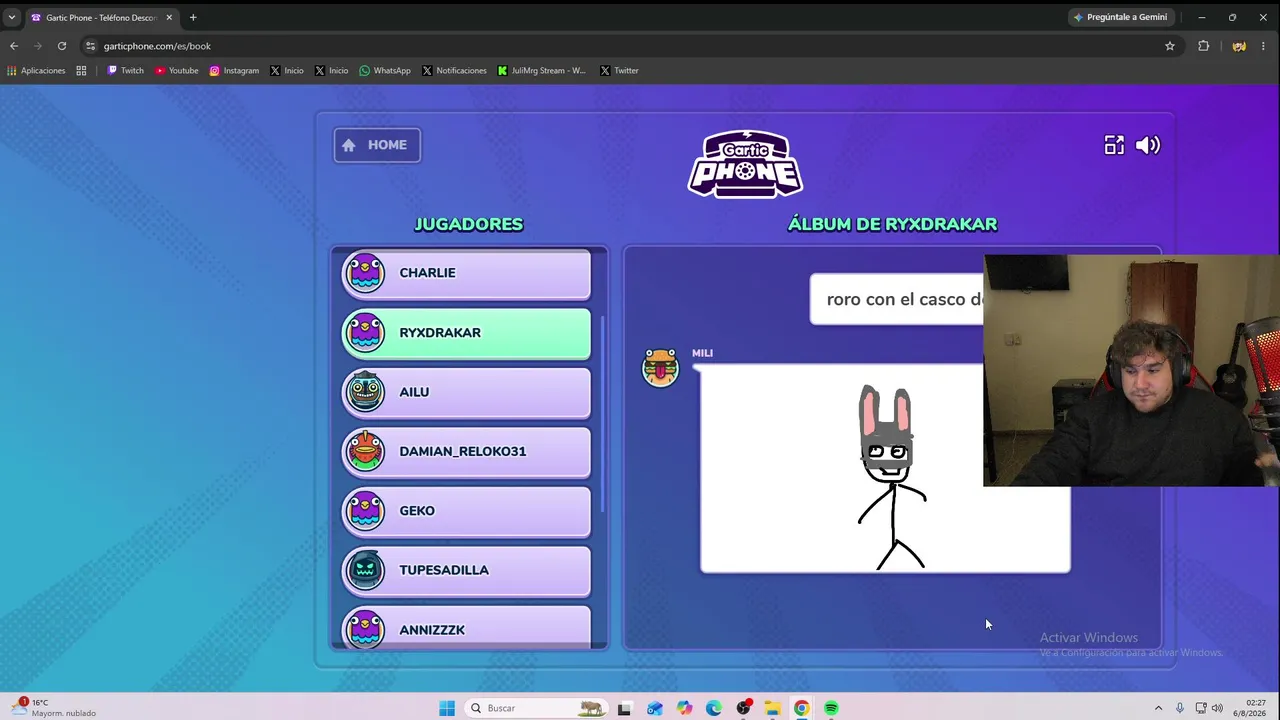Open the Instagram bookmark

(234, 71)
